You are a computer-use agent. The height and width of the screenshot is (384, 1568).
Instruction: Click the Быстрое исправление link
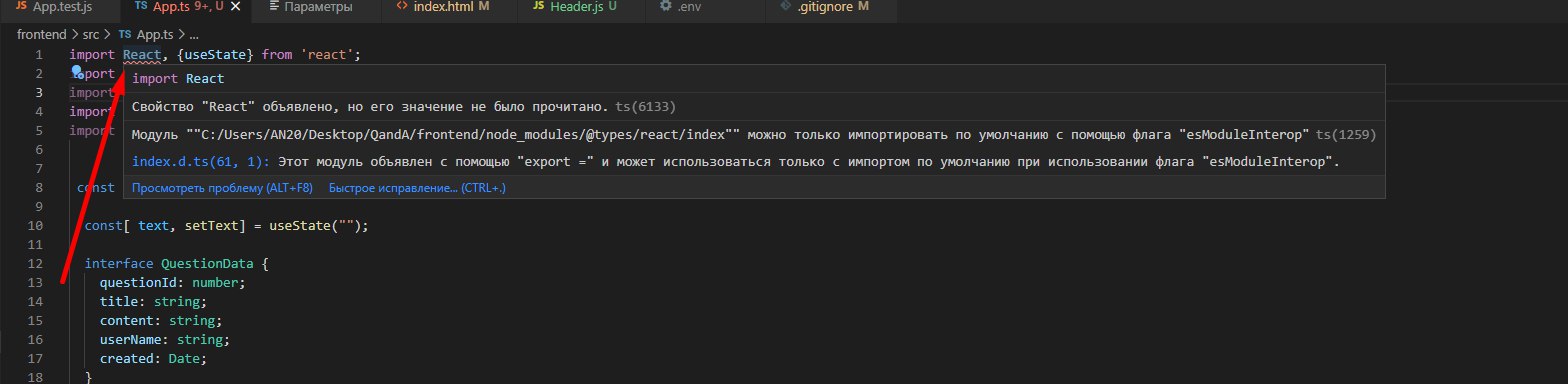point(417,187)
